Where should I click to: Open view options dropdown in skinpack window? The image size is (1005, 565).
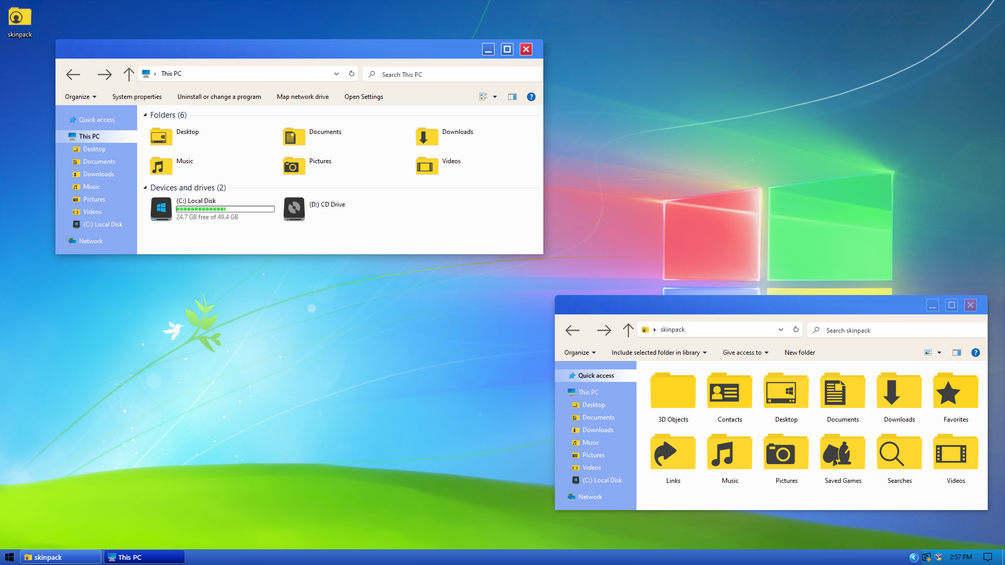tap(939, 352)
